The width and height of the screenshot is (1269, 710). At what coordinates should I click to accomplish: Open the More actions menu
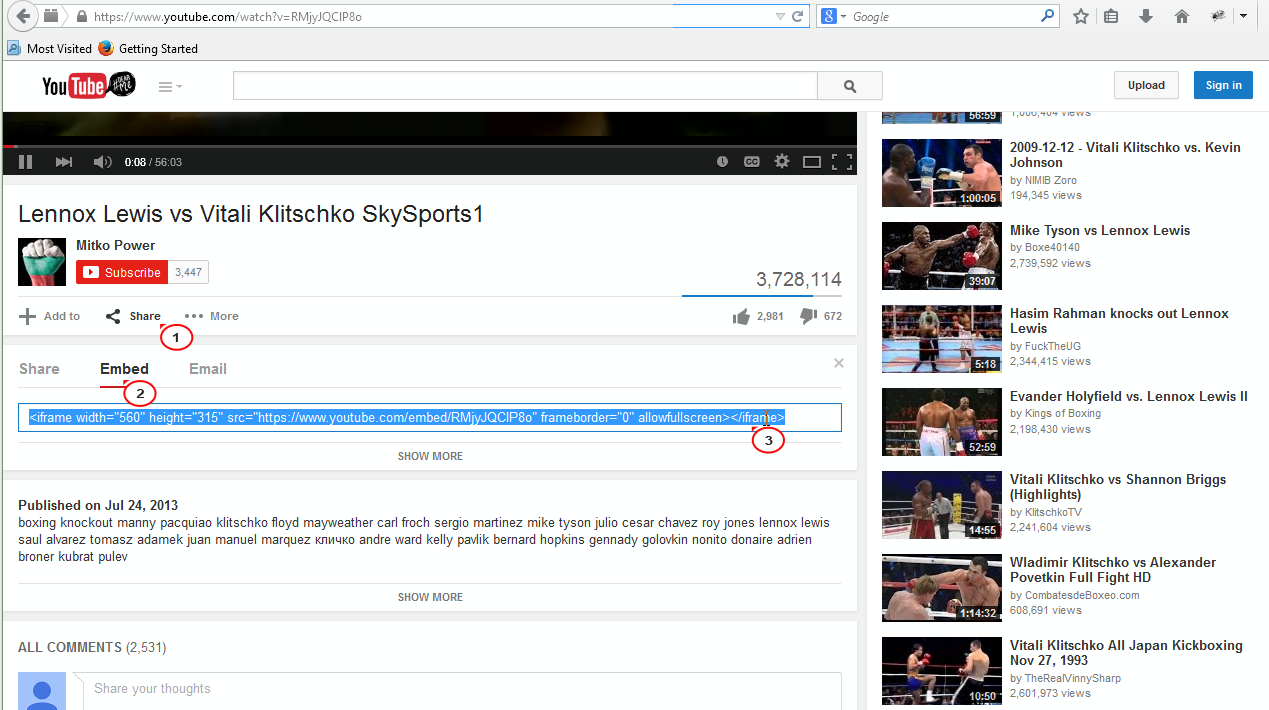point(212,316)
